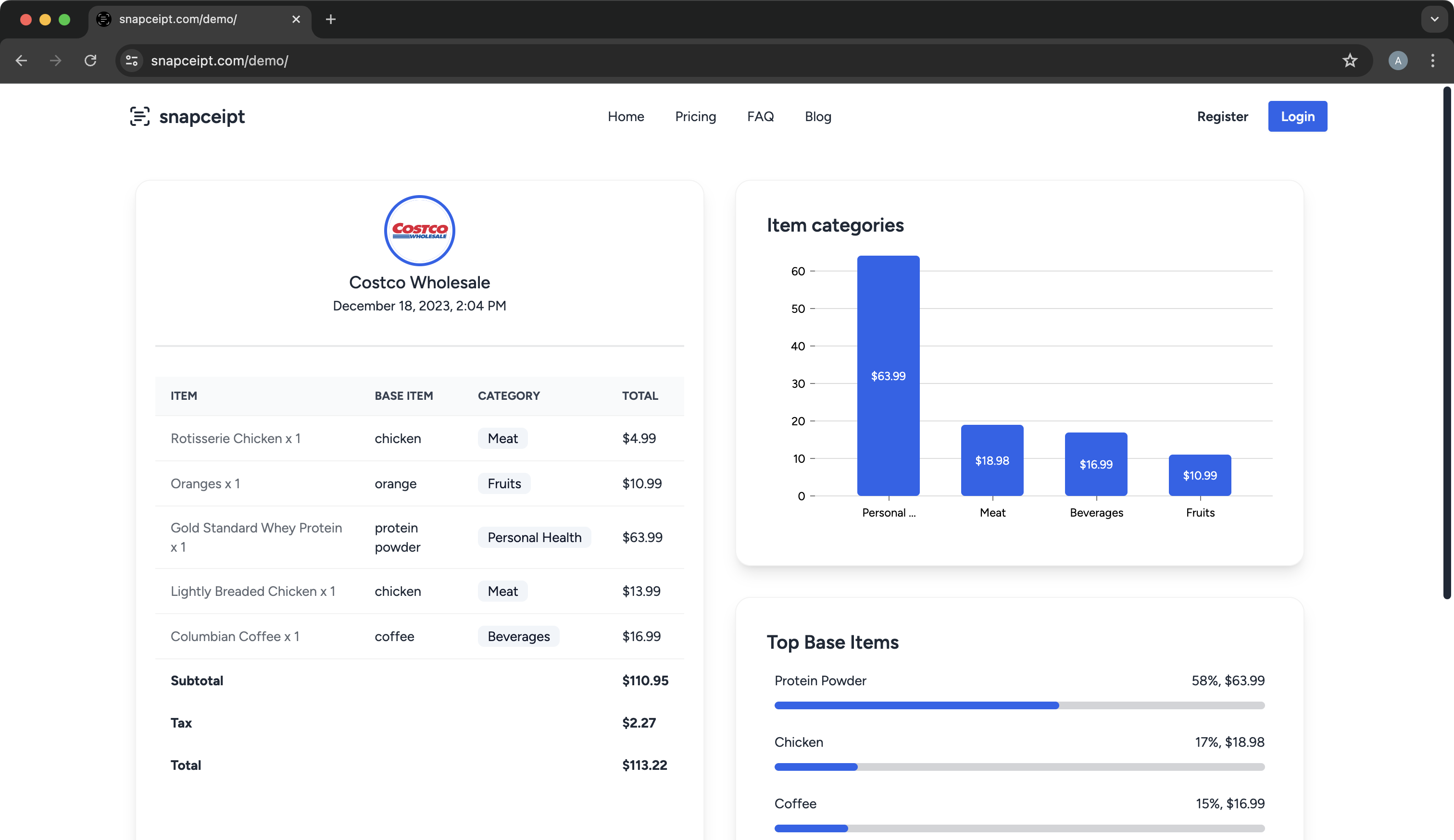This screenshot has height=840, width=1454.
Task: Bookmark this page with star icon
Action: tap(1350, 61)
